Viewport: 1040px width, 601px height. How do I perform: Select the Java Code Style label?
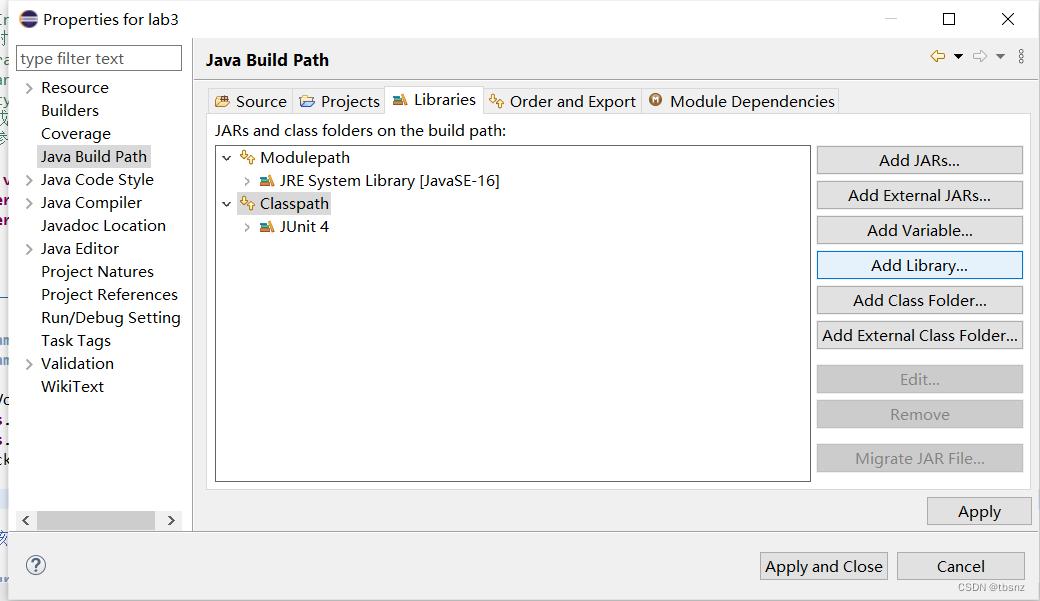[97, 180]
